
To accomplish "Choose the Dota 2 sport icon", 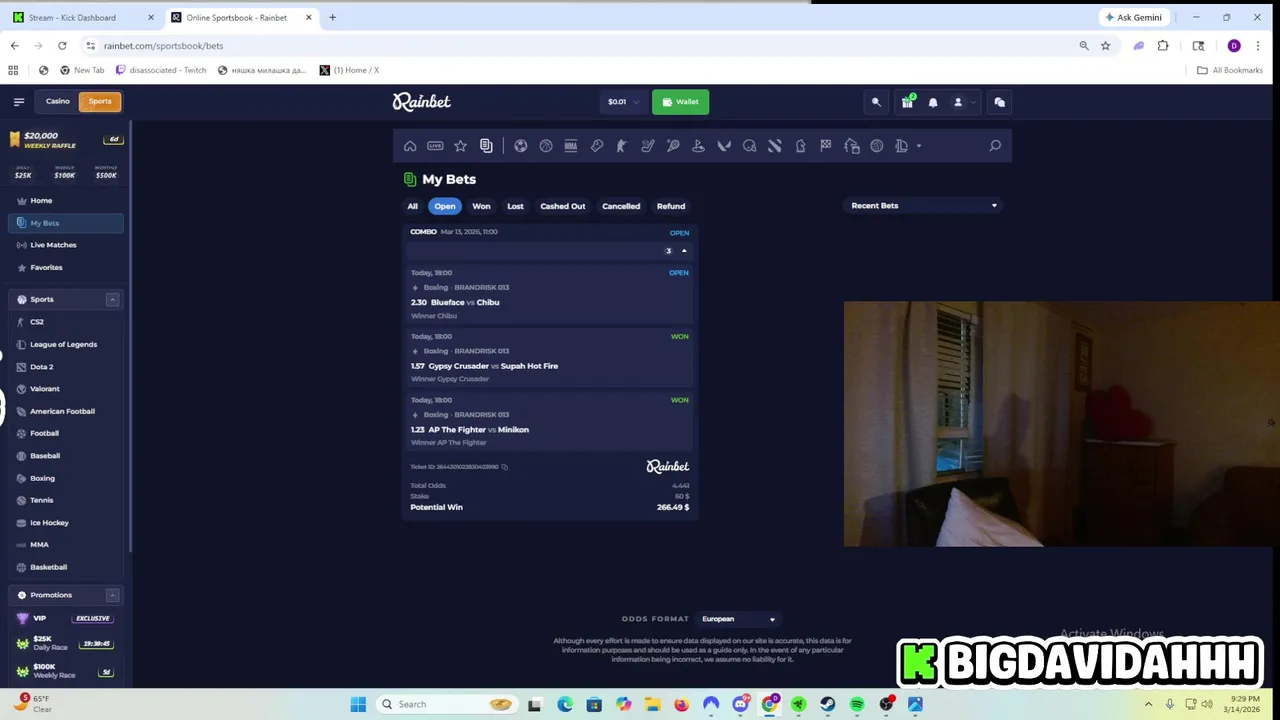I will pyautogui.click(x=774, y=146).
